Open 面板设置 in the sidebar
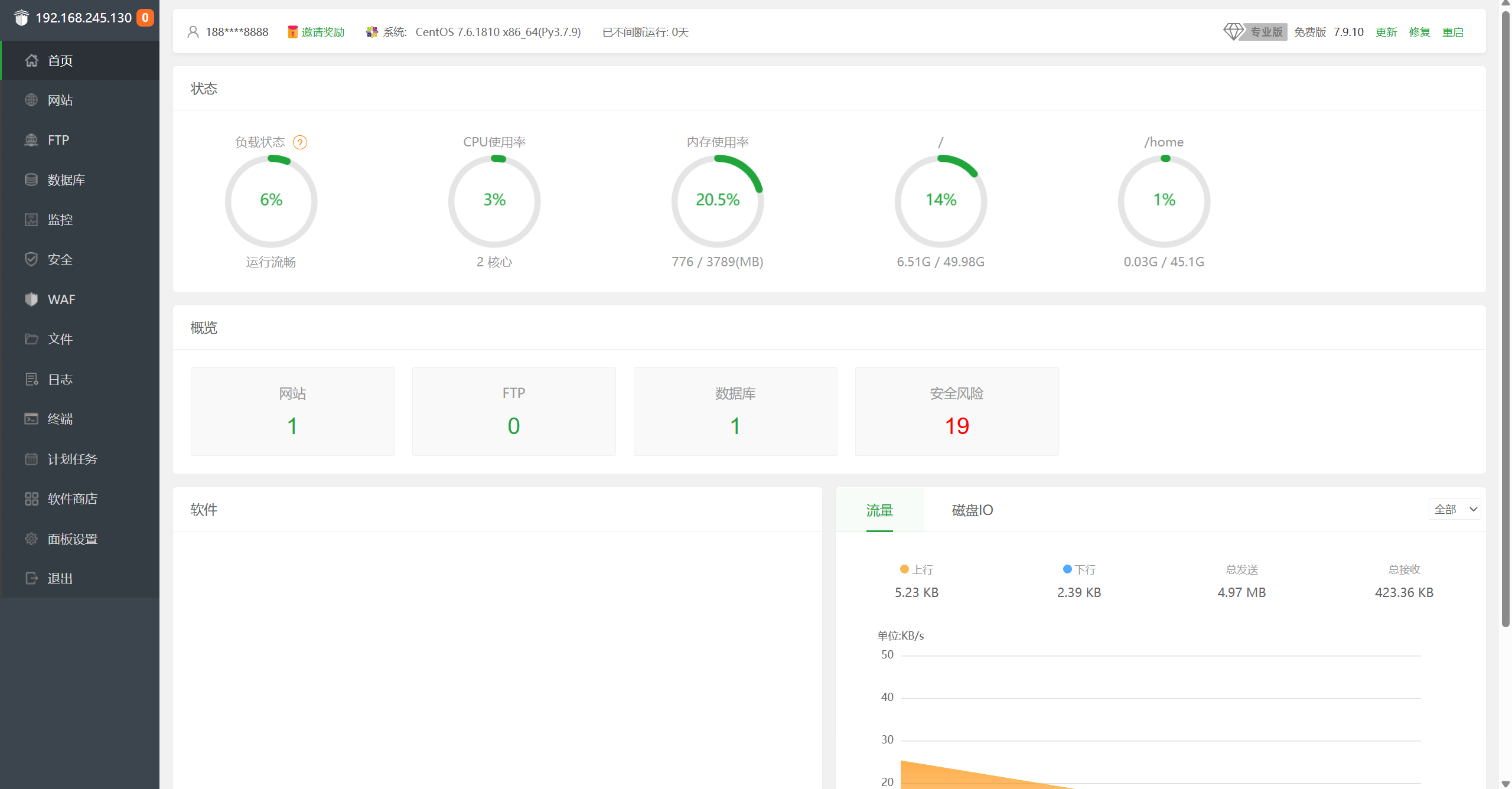This screenshot has height=789, width=1512. pos(80,539)
